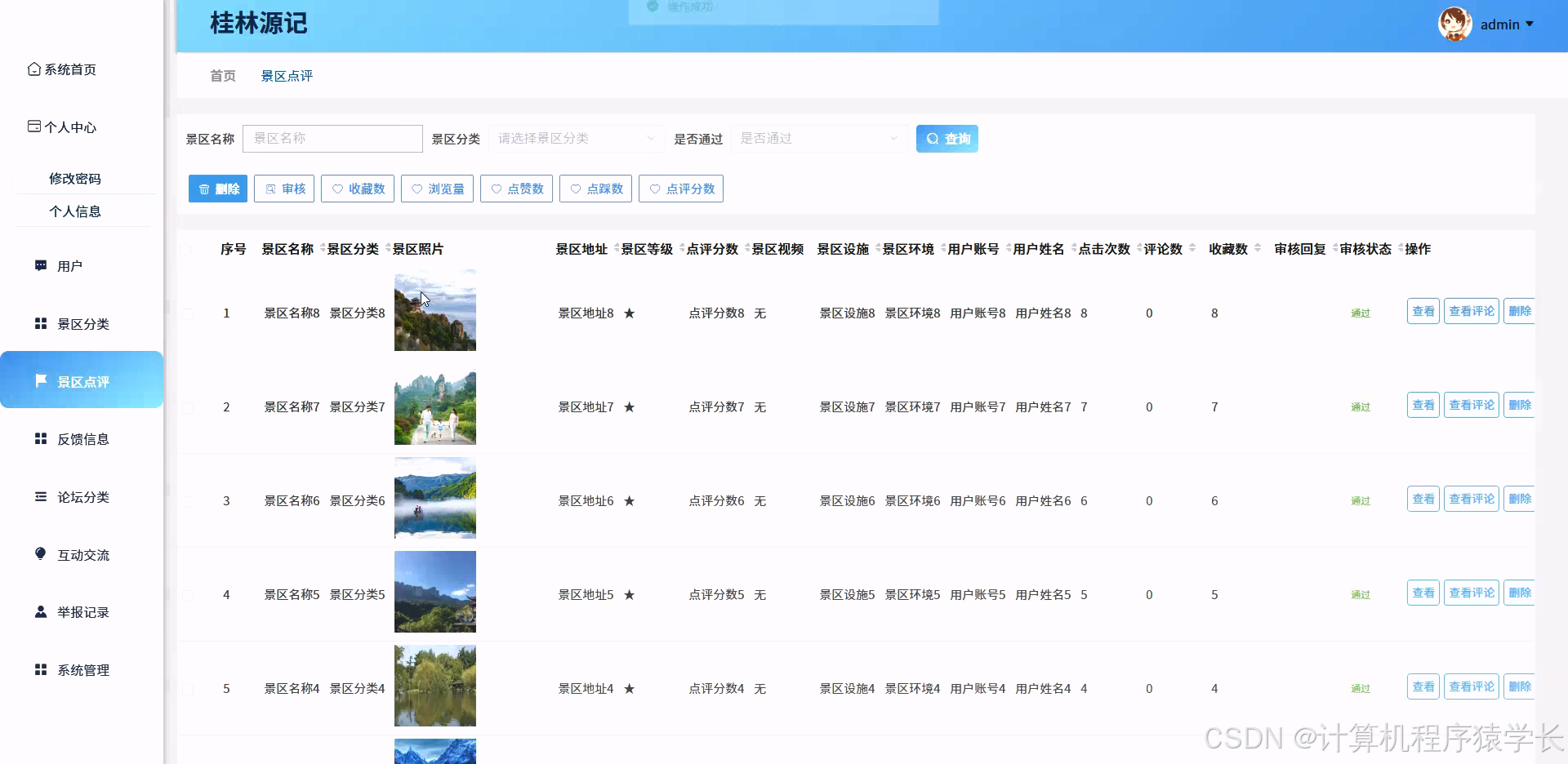Click the trash icon on 删除 button

(204, 189)
